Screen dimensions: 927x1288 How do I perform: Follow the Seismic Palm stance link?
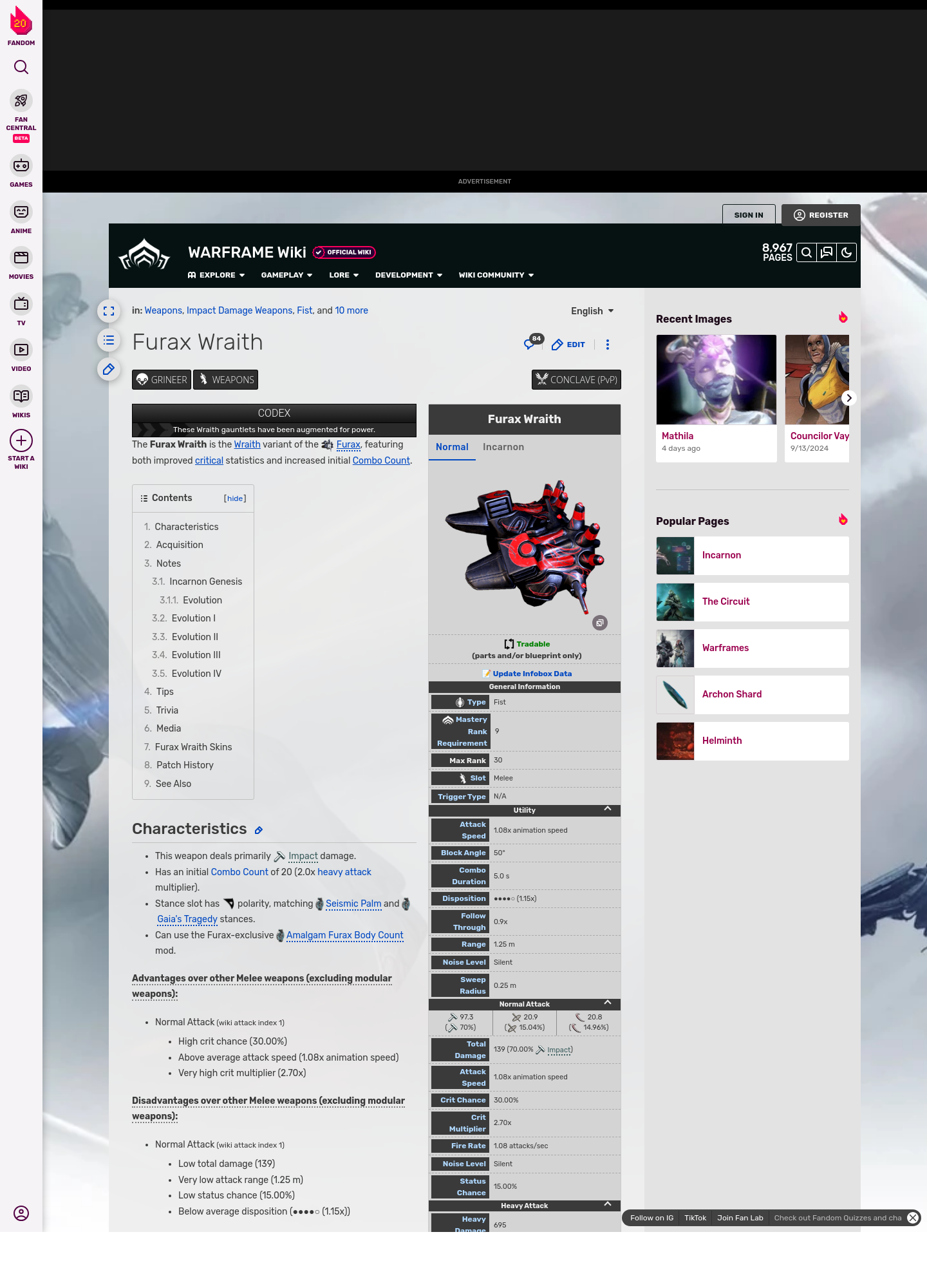point(353,904)
